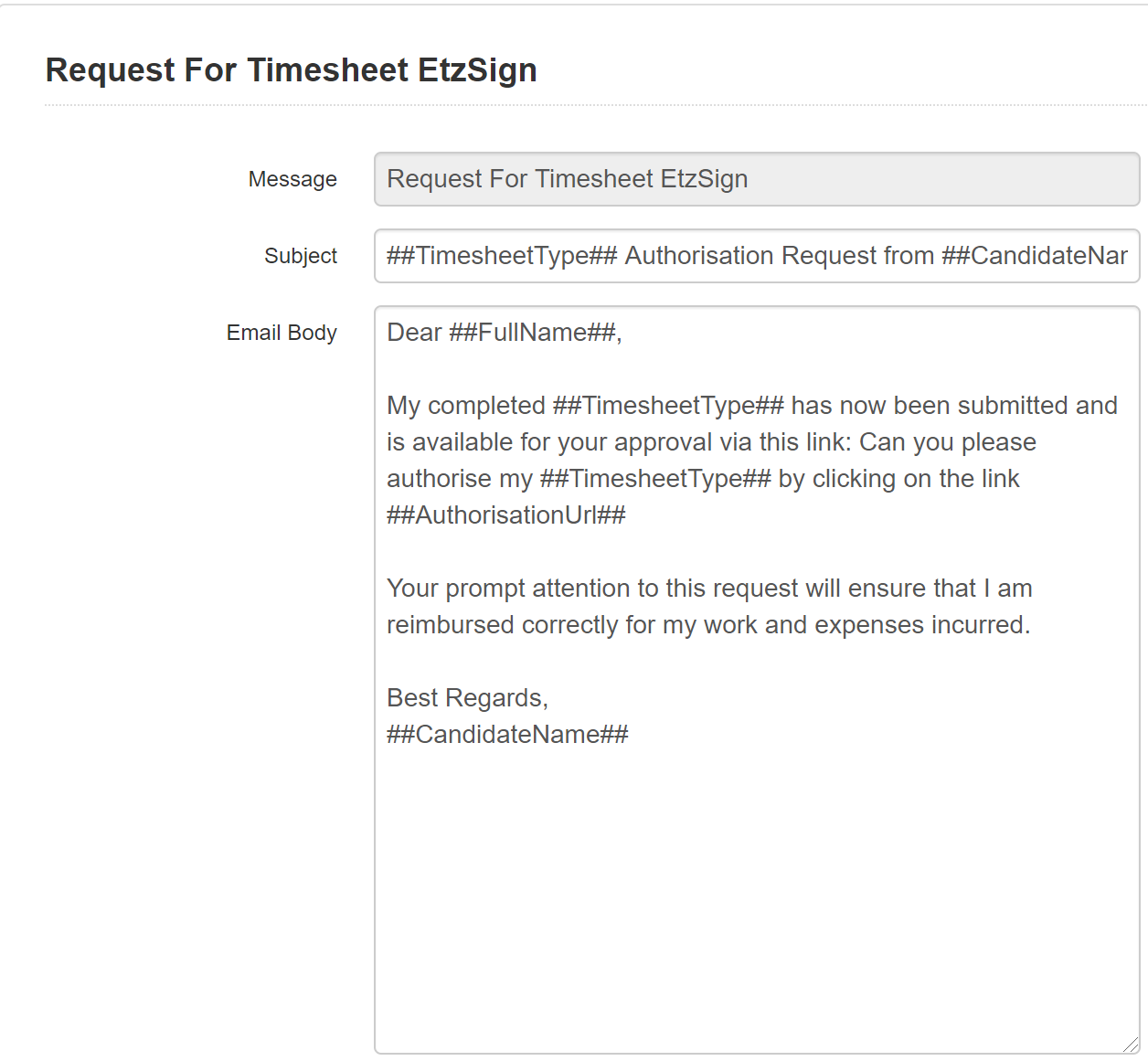Place cursor on Best Regards line
Screen dimensions: 1148x1061
[467, 698]
